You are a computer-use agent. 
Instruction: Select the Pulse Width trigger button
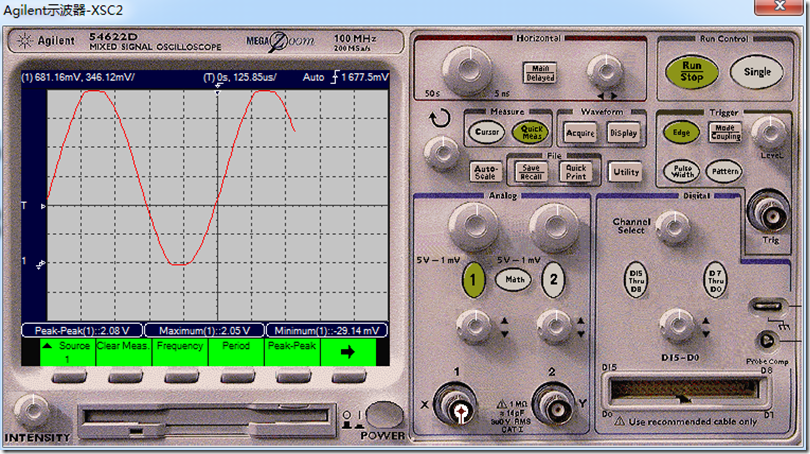pos(682,171)
